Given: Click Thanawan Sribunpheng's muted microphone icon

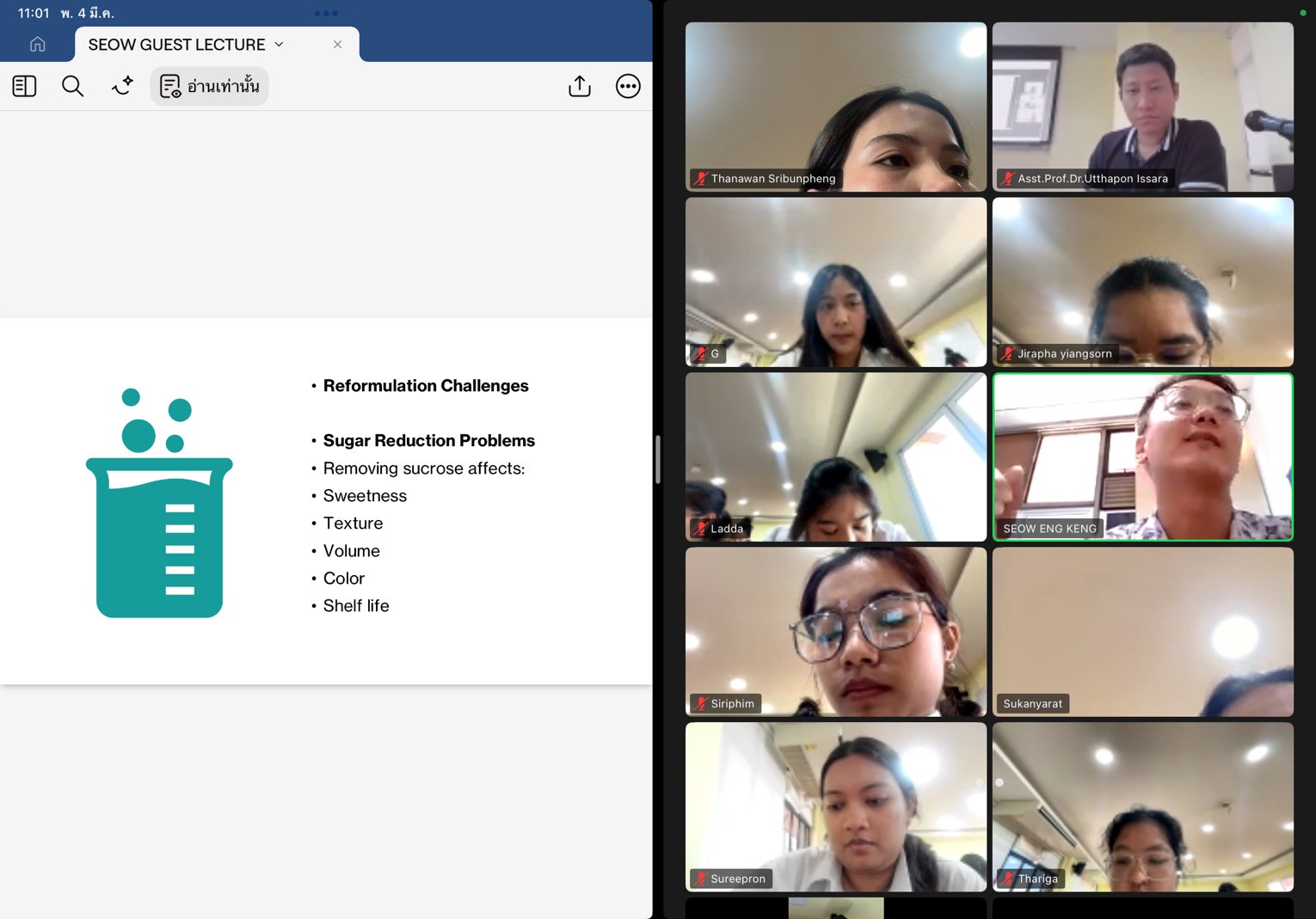Looking at the screenshot, I should point(701,179).
